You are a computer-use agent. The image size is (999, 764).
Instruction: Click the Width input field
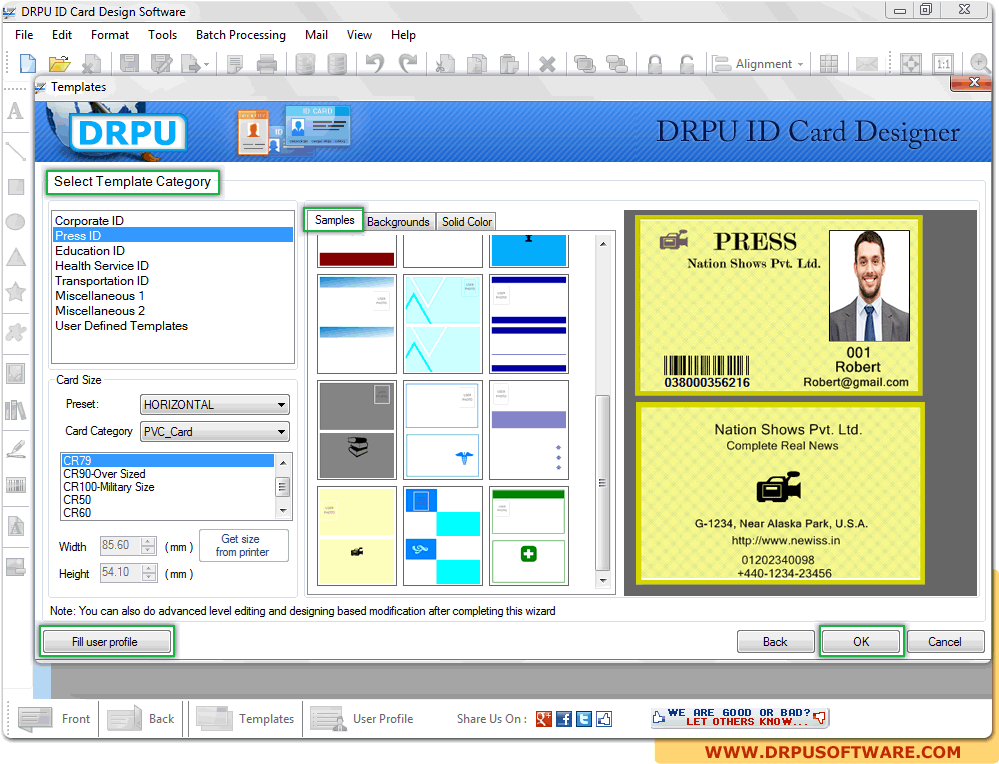pos(120,545)
